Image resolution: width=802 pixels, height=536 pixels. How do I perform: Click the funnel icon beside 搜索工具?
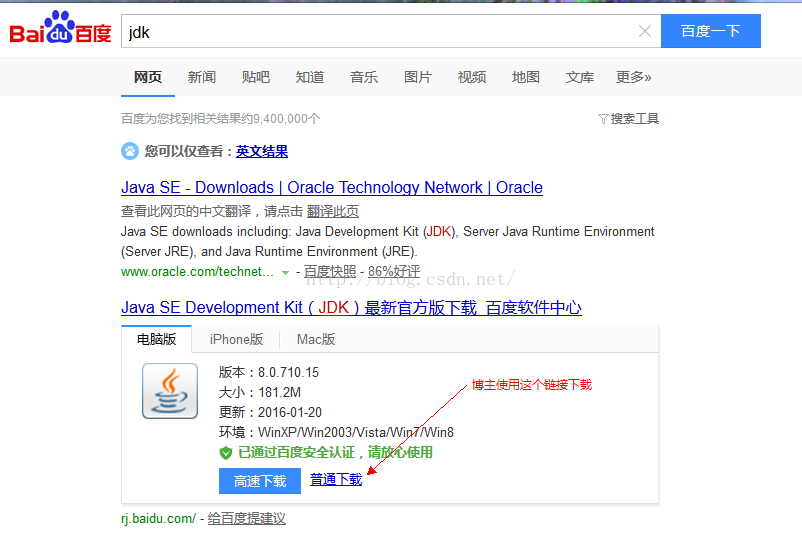(x=603, y=119)
